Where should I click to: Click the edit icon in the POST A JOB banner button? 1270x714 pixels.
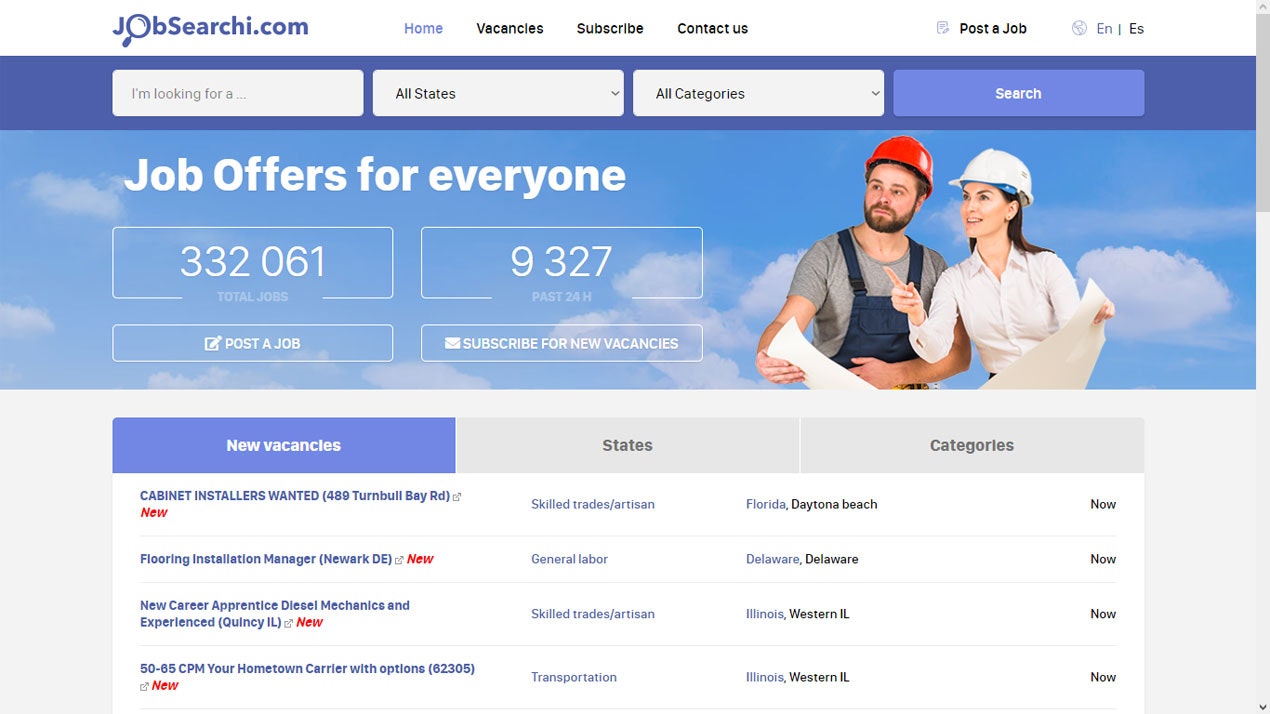pyautogui.click(x=212, y=343)
